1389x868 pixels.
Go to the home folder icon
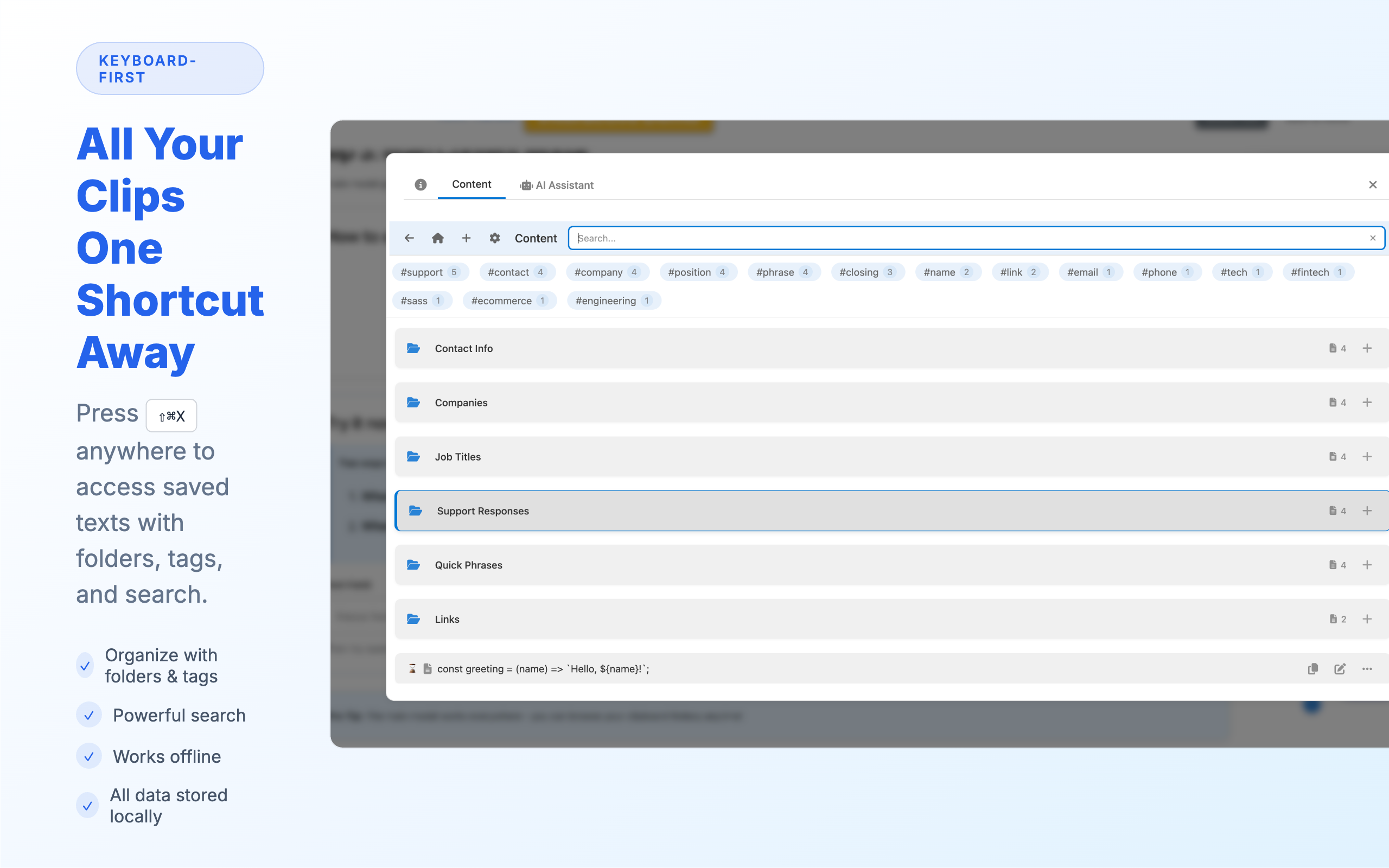(x=437, y=238)
